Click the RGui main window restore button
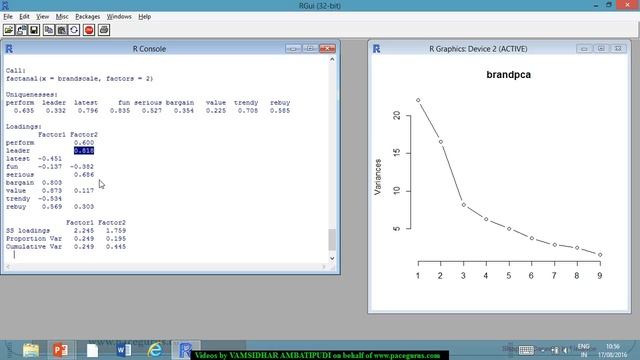This screenshot has height=360, width=640. click(609, 5)
